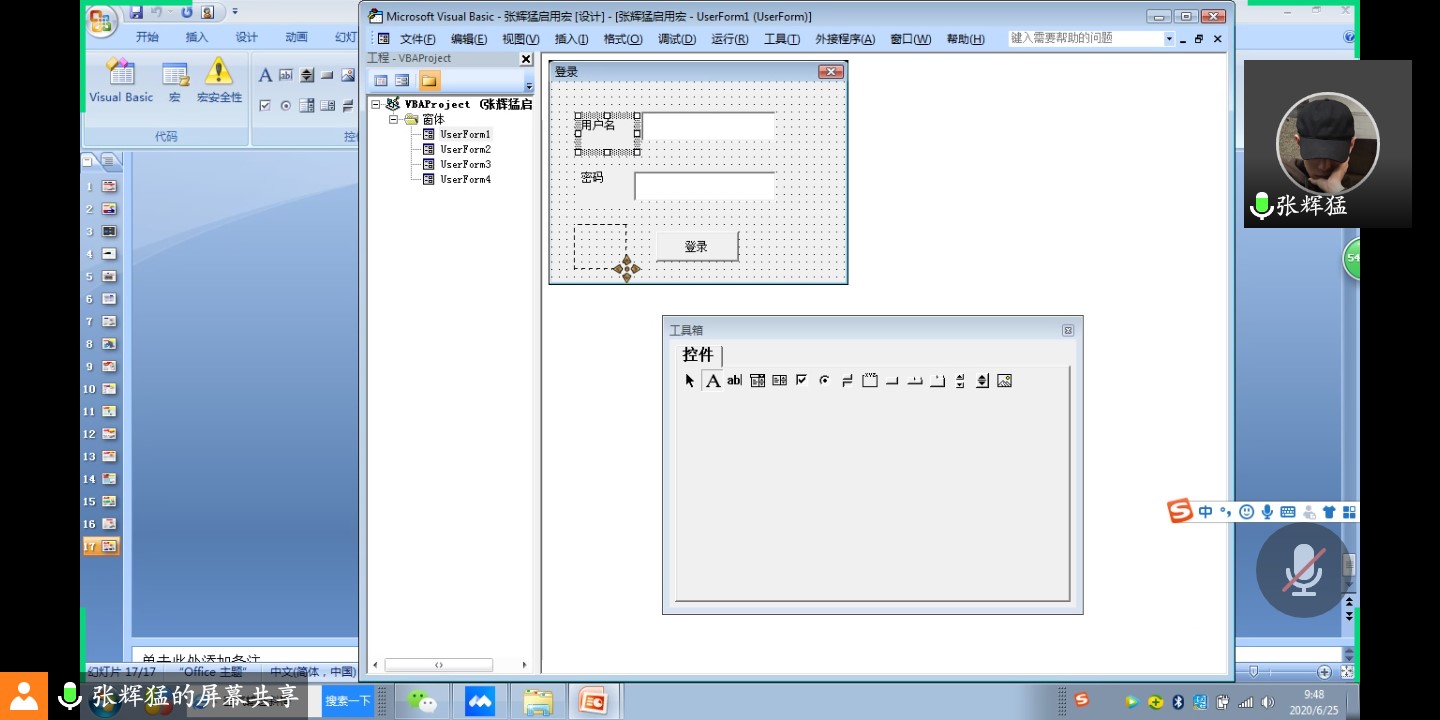Select the ToggleButton control in toolbox
Viewport: 1440px width, 720px height.
pyautogui.click(x=847, y=381)
